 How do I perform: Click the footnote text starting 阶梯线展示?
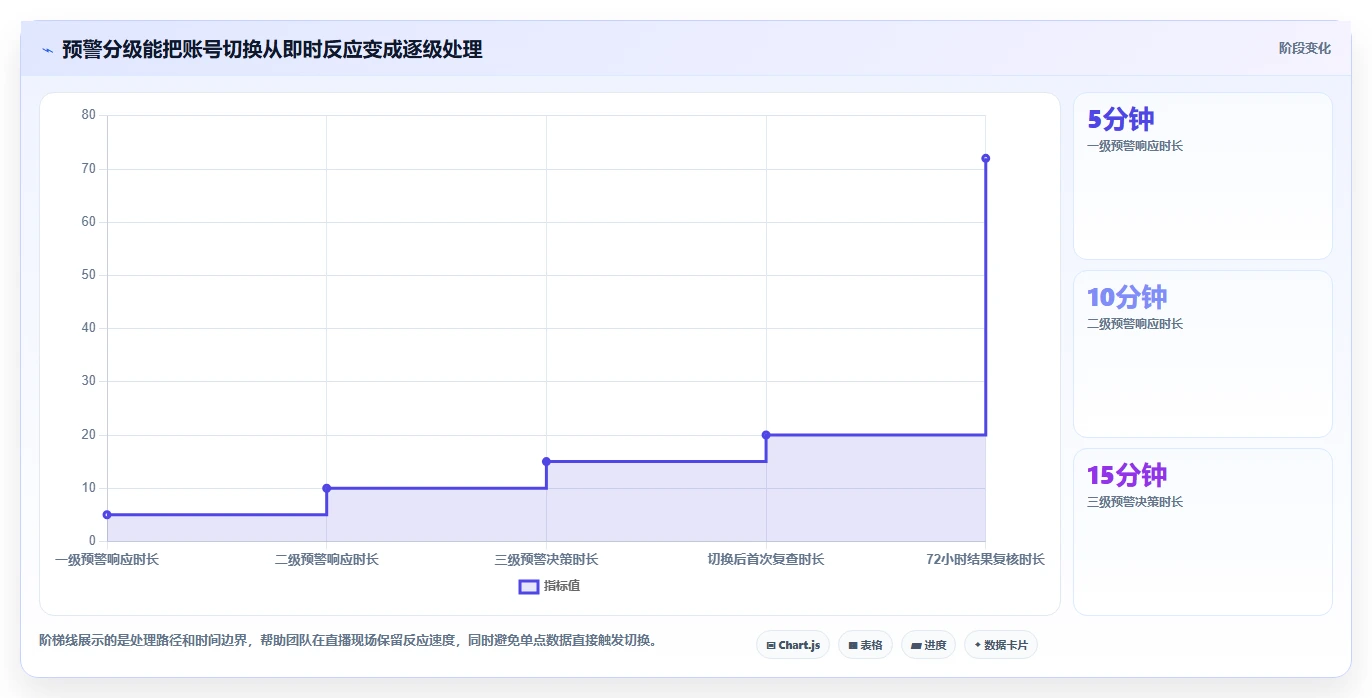pyautogui.click(x=350, y=640)
